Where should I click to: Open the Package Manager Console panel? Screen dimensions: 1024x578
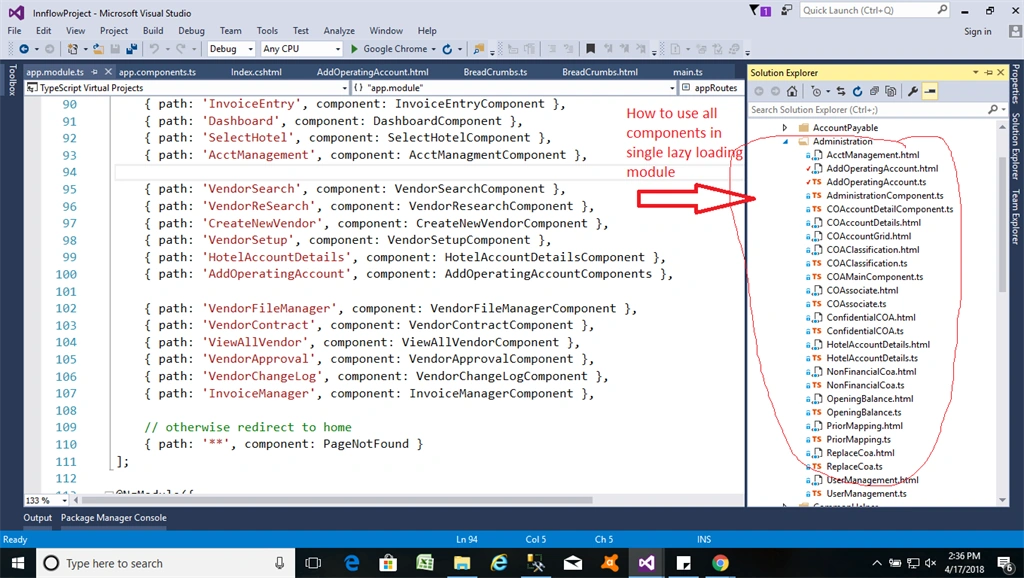pos(114,518)
